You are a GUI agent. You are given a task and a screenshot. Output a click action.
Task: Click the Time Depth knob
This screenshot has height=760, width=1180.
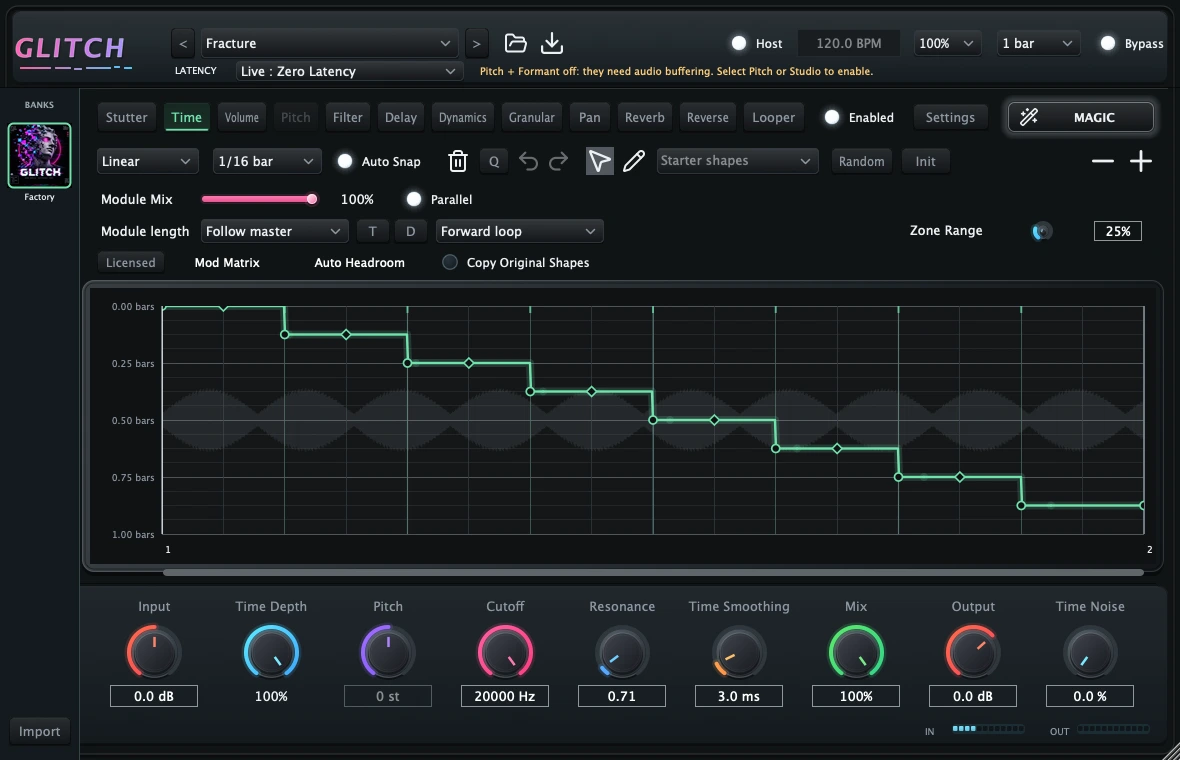point(271,652)
